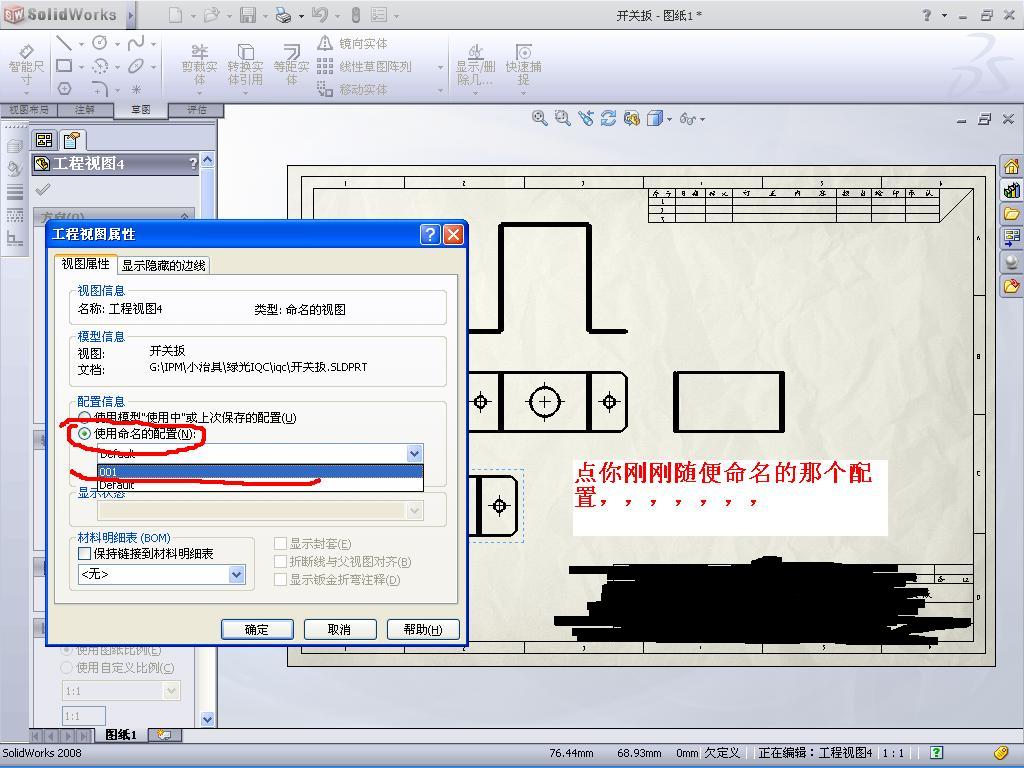Click the status bar help icon
This screenshot has width=1024, height=768.
pyautogui.click(x=936, y=753)
